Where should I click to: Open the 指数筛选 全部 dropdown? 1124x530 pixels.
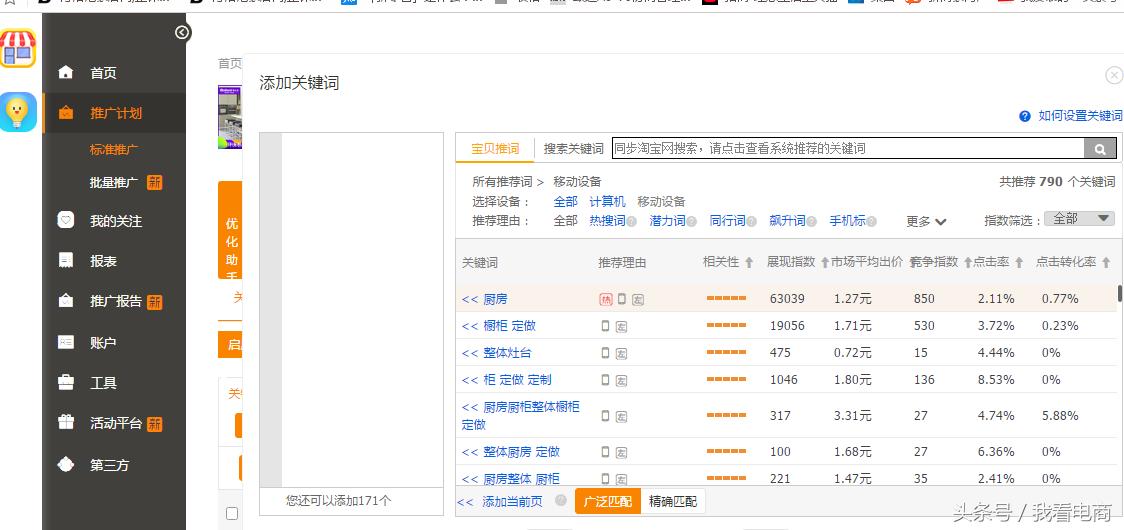click(1079, 219)
